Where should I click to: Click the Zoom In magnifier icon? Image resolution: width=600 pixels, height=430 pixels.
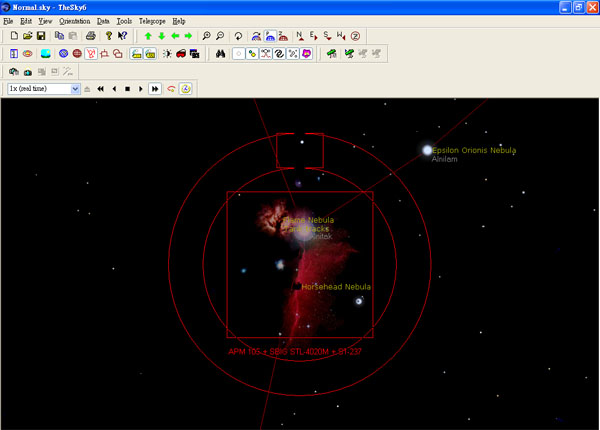[x=206, y=36]
